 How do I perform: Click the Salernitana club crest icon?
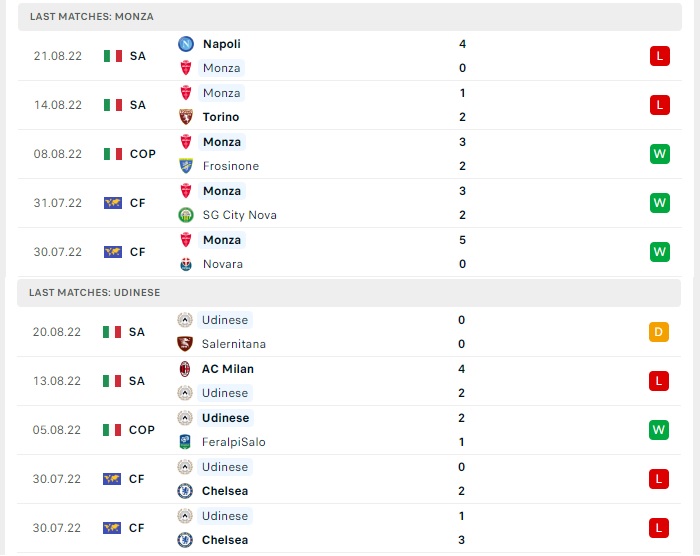click(185, 344)
